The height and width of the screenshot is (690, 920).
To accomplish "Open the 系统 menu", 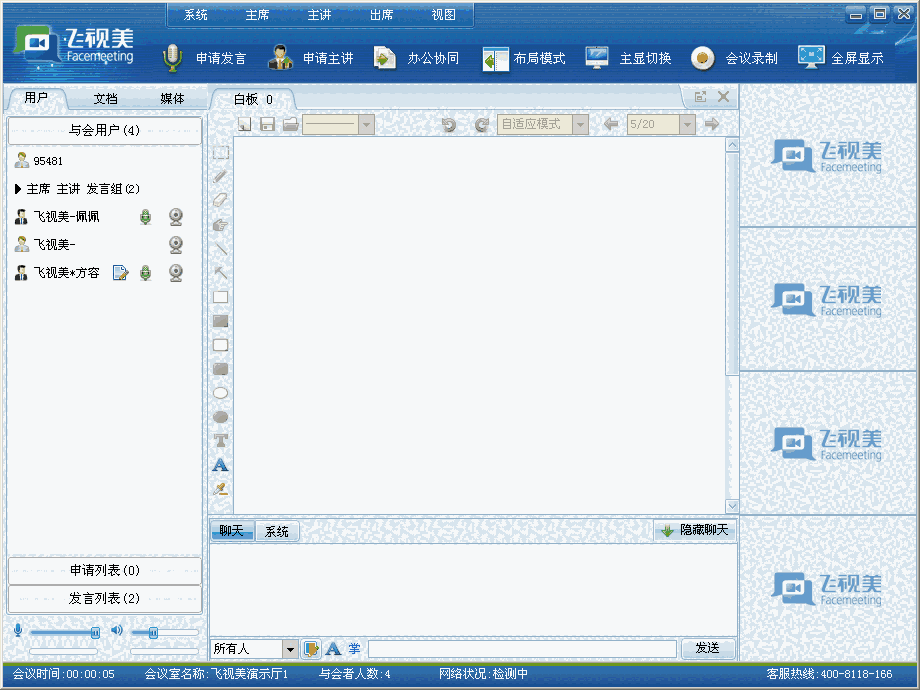I will [195, 15].
